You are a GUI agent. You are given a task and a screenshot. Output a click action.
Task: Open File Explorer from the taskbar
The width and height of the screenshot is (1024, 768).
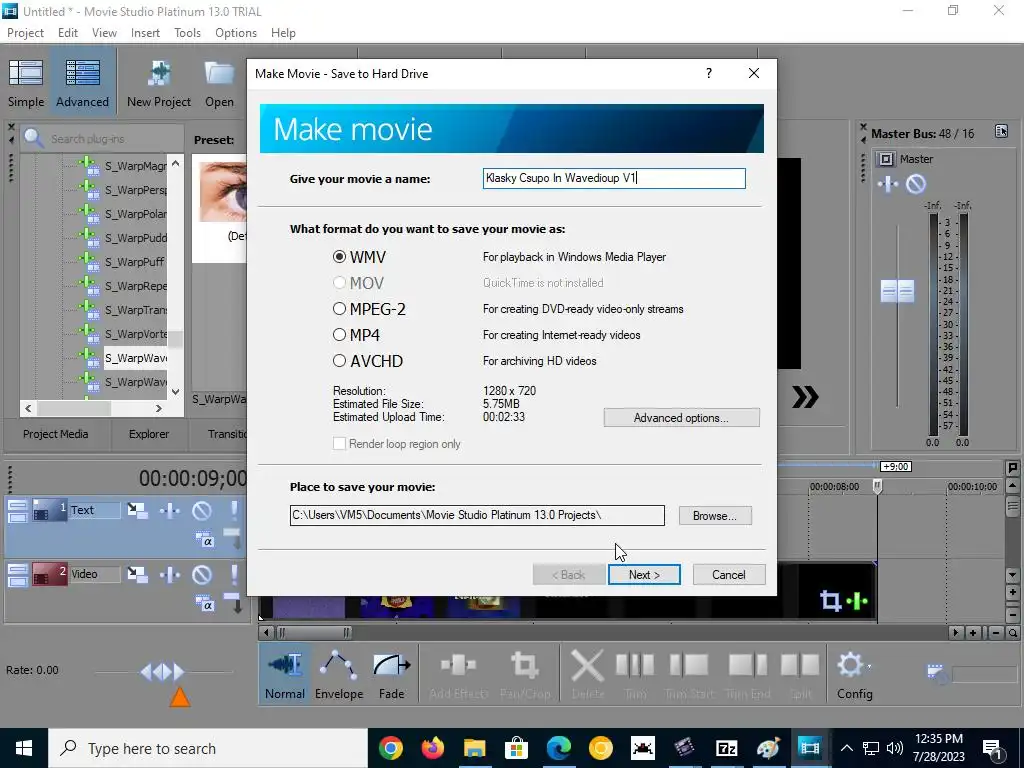click(475, 748)
